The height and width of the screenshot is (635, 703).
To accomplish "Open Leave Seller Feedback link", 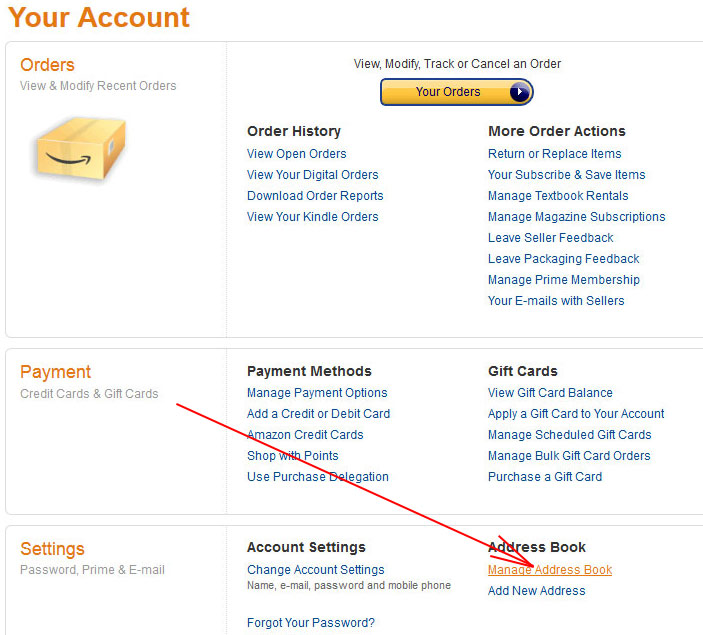I will (550, 238).
